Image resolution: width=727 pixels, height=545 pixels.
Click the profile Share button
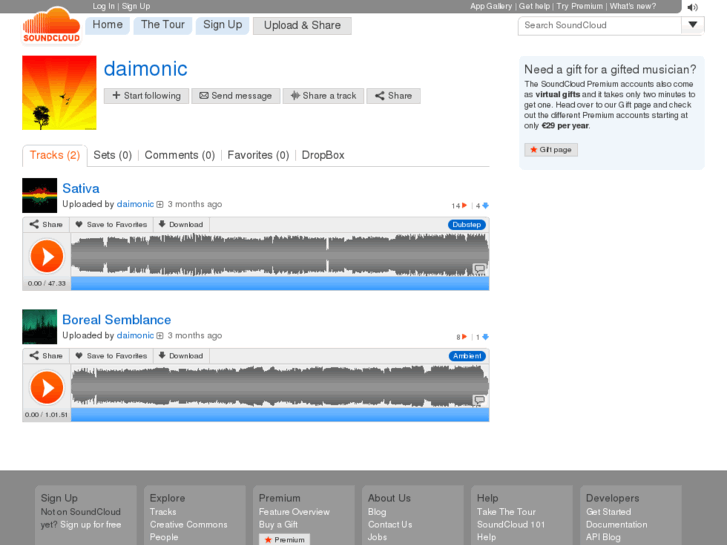[394, 96]
